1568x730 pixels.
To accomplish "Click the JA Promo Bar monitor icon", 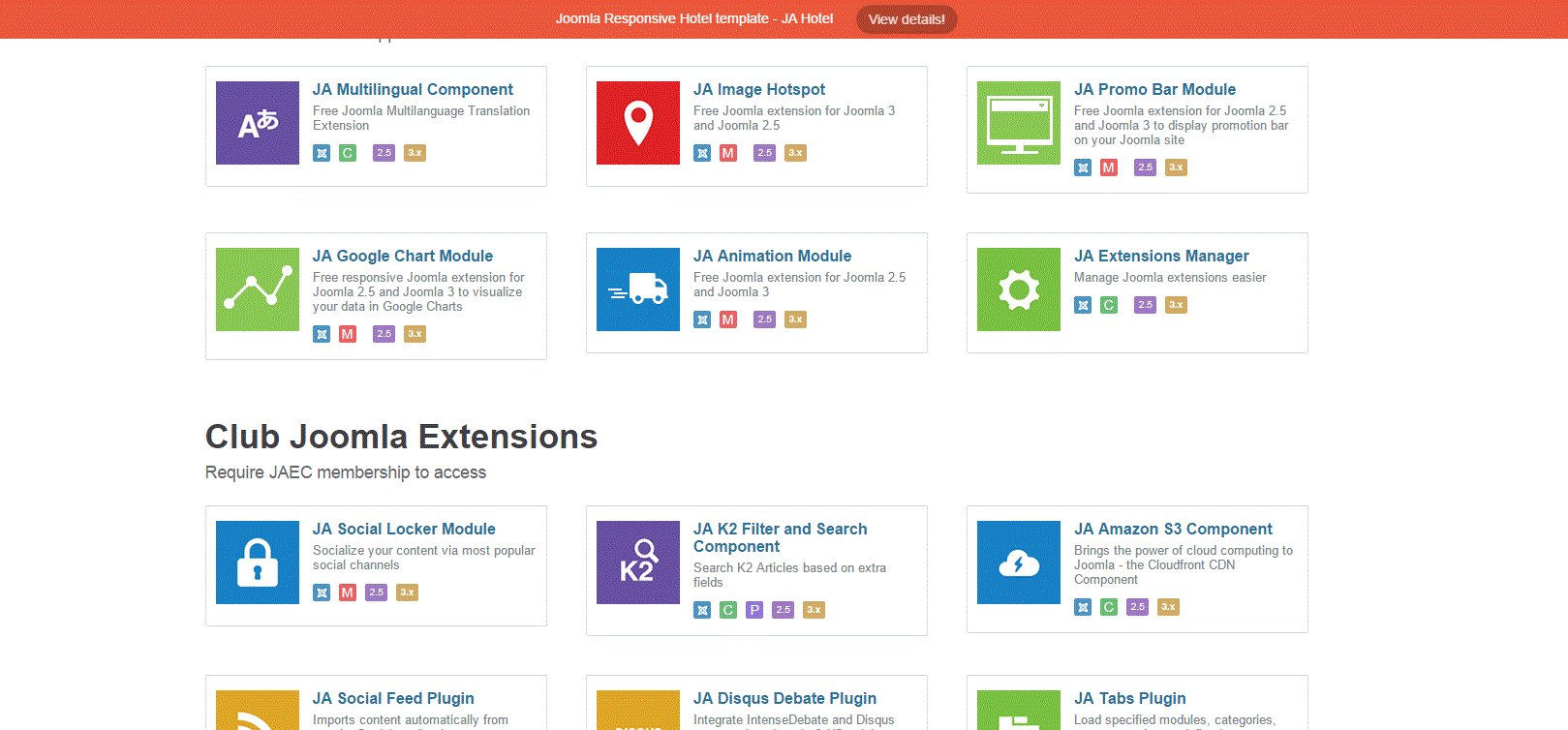I will pyautogui.click(x=1019, y=123).
